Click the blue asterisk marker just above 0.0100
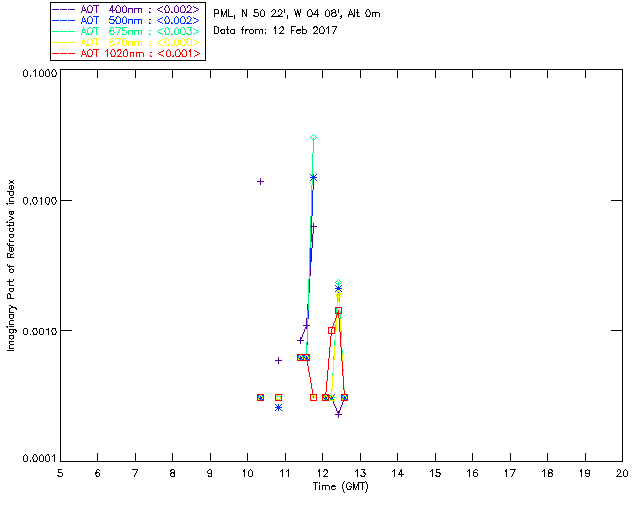The image size is (640, 512). click(x=313, y=178)
